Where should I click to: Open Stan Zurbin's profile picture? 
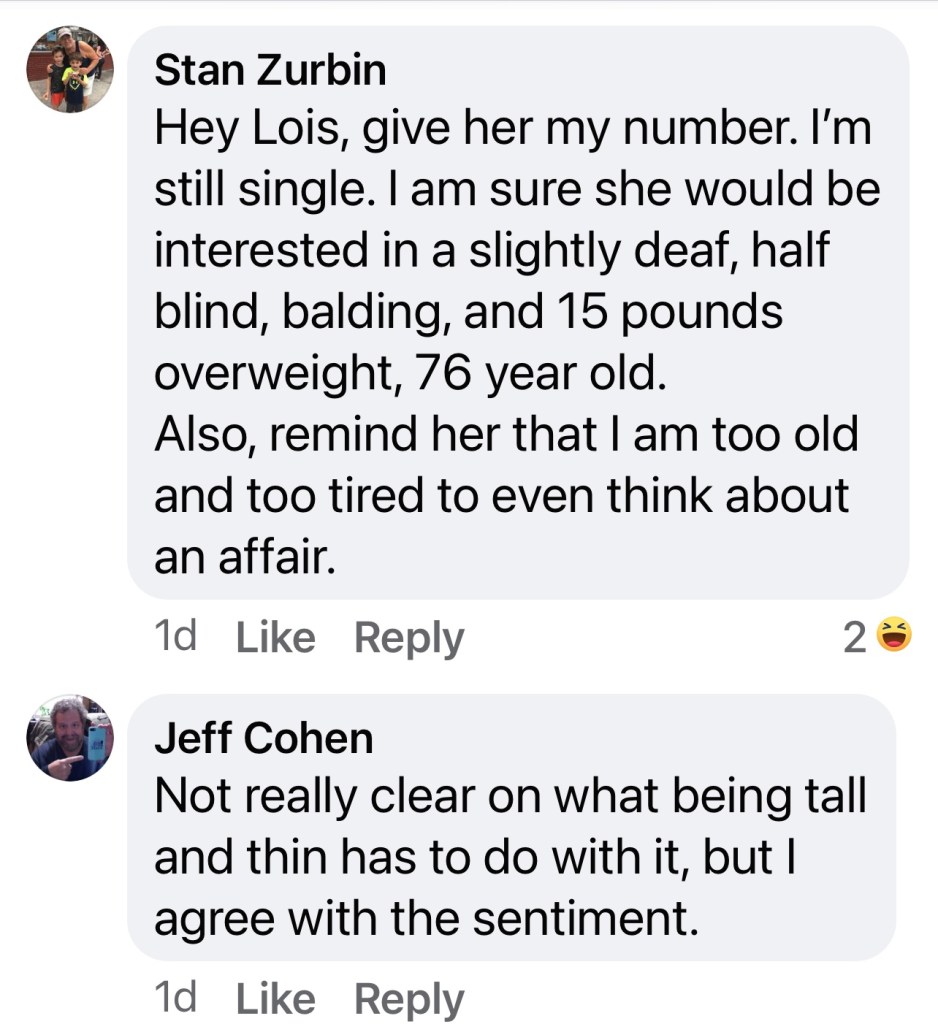(70, 69)
